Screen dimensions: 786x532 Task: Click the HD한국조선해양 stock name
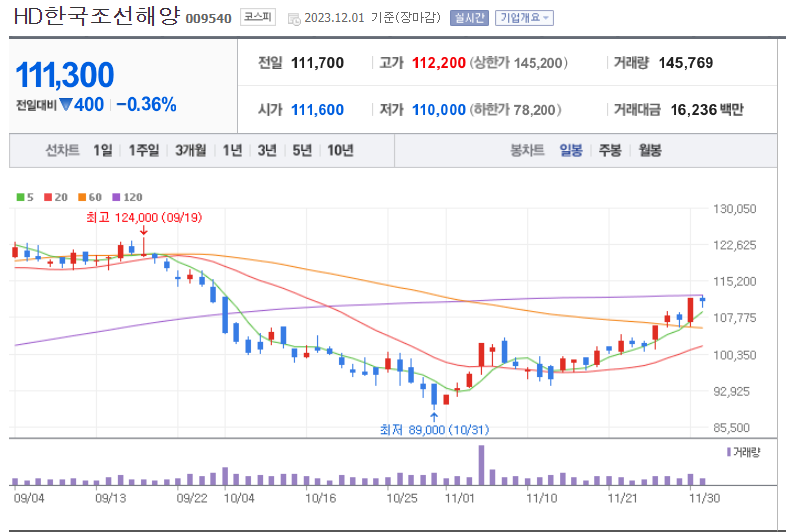point(98,17)
